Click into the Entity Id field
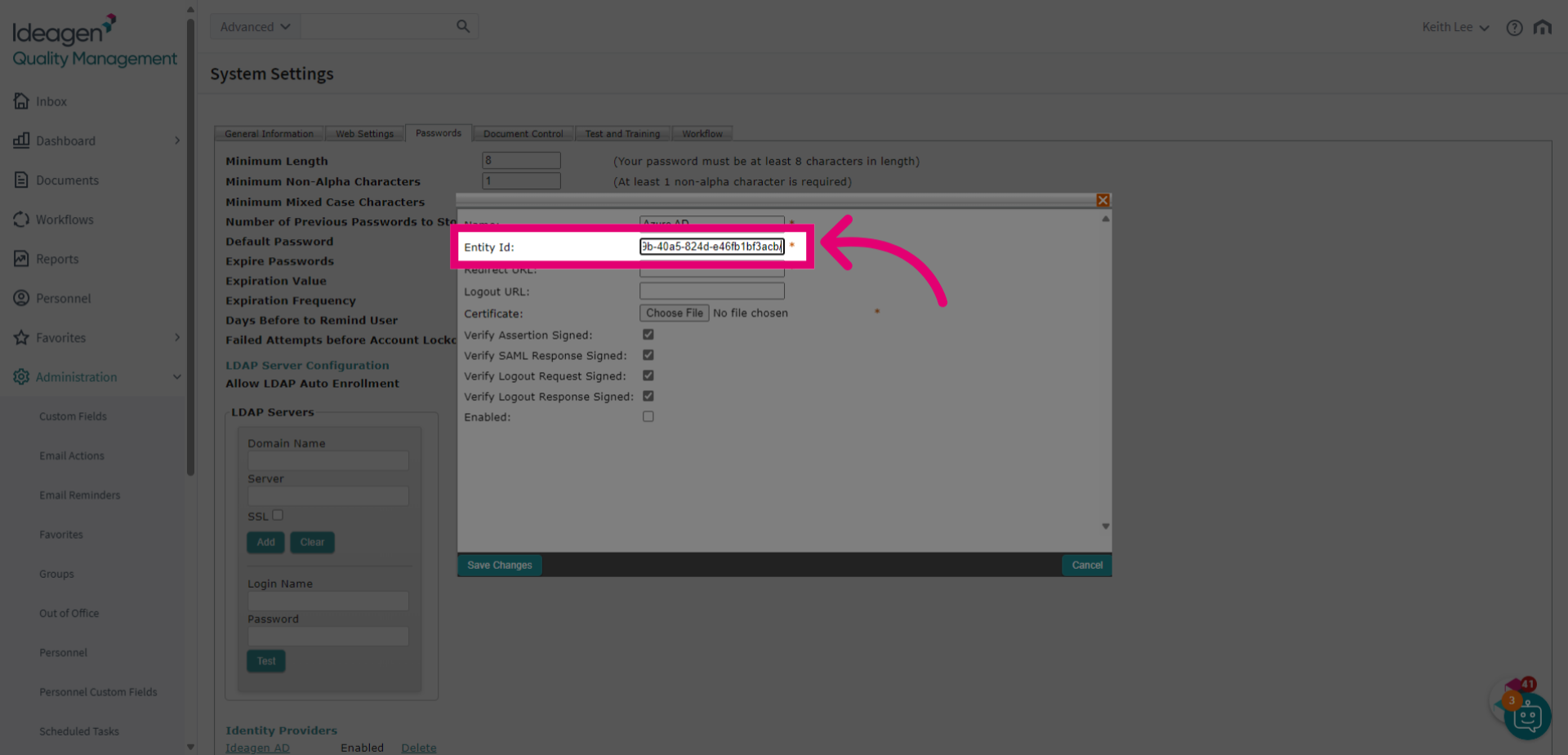 [x=711, y=246]
